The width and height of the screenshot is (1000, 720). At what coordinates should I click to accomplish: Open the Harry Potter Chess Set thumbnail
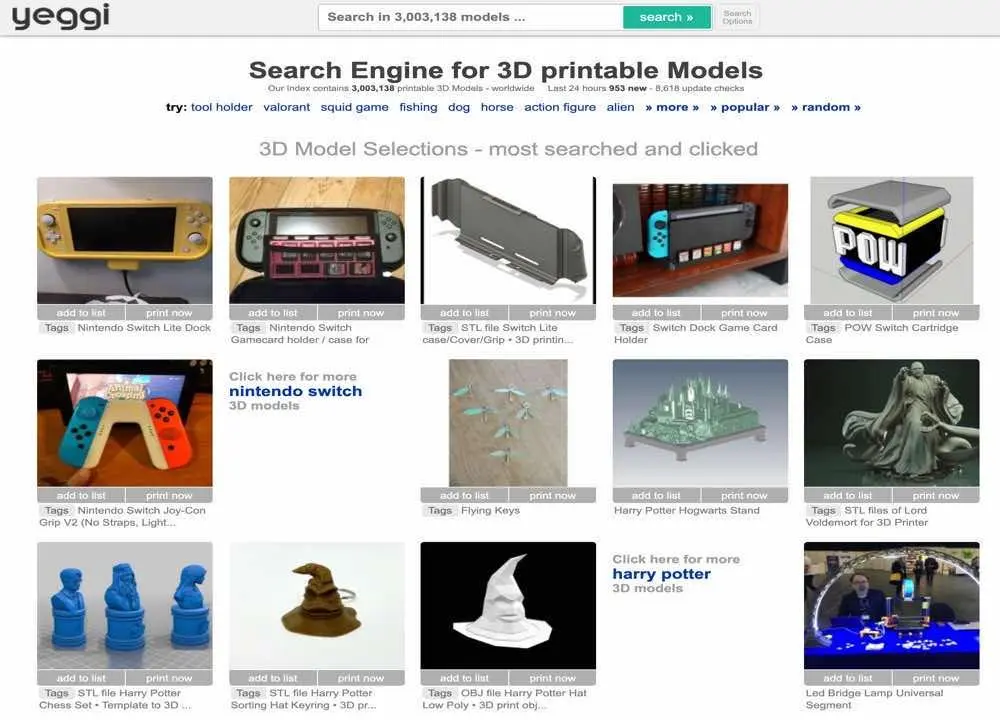point(124,606)
